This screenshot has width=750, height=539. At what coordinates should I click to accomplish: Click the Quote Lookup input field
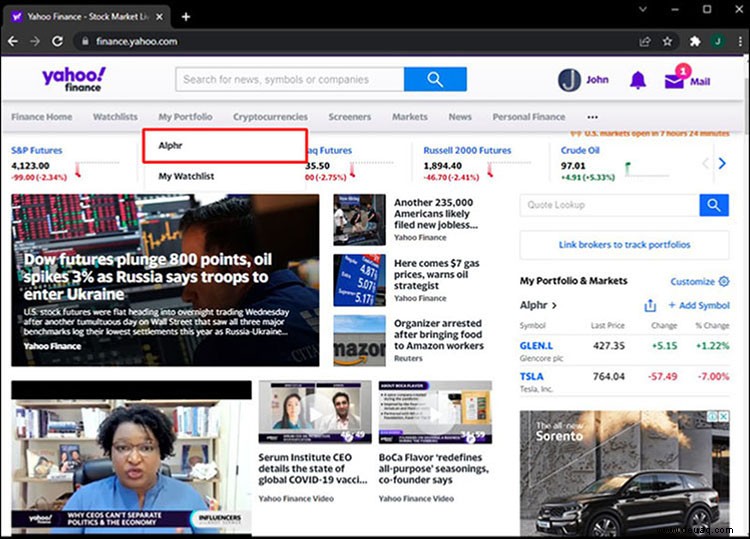click(609, 205)
